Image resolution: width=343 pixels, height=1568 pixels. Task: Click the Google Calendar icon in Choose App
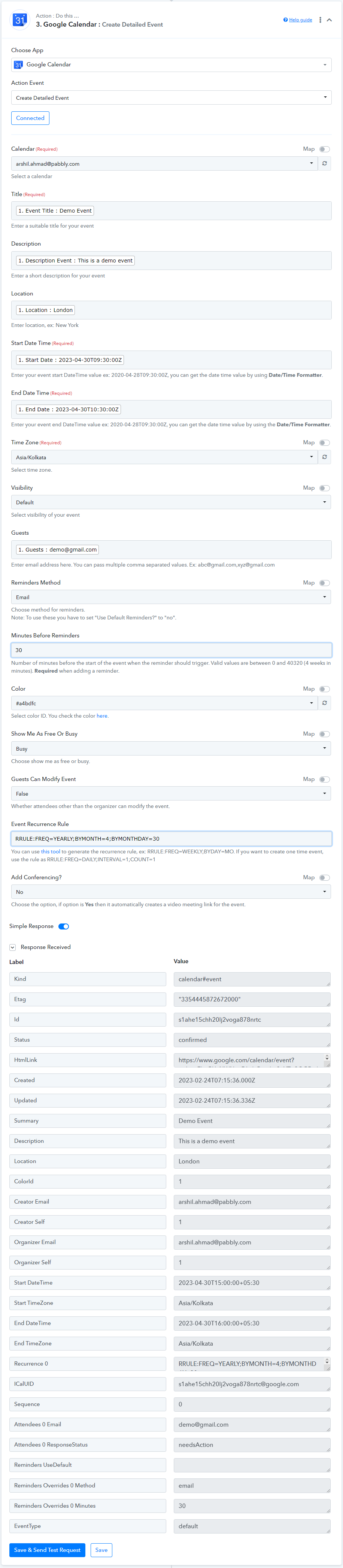click(x=18, y=64)
